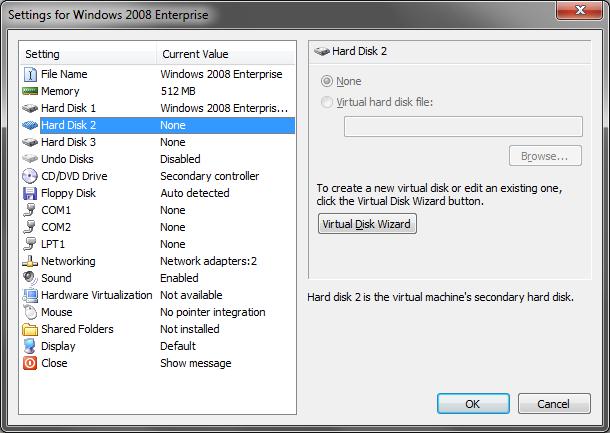Select the Floppy Disk label
Image resolution: width=610 pixels, height=433 pixels.
[68, 193]
